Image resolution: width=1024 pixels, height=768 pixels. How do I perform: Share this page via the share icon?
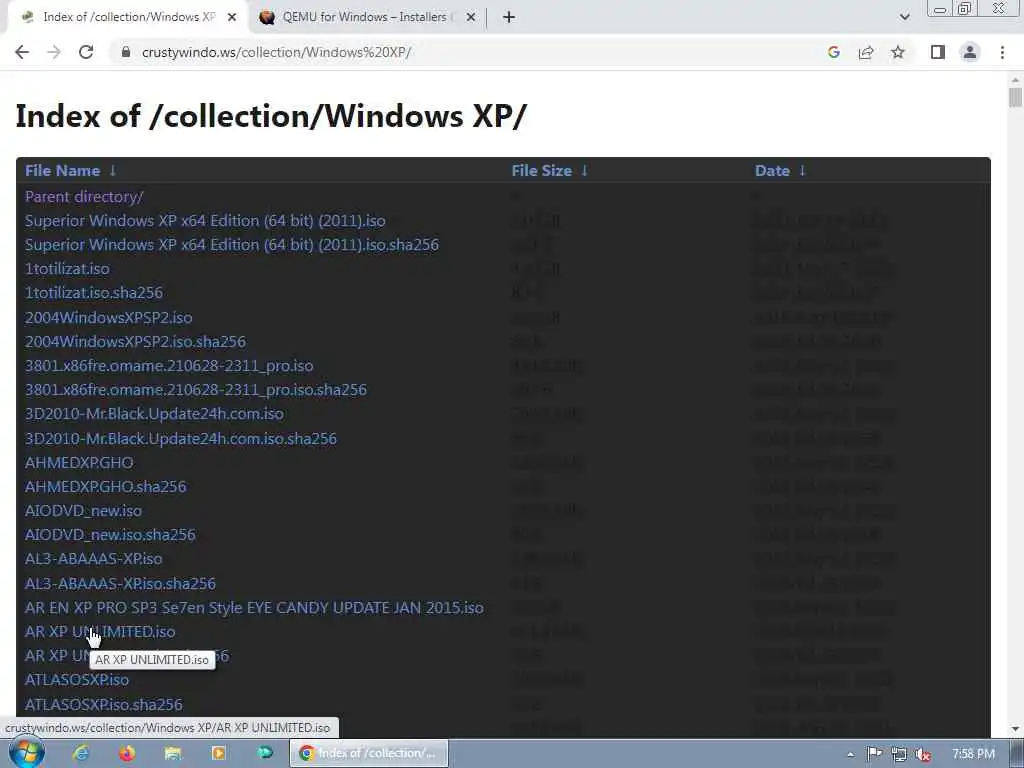click(866, 52)
